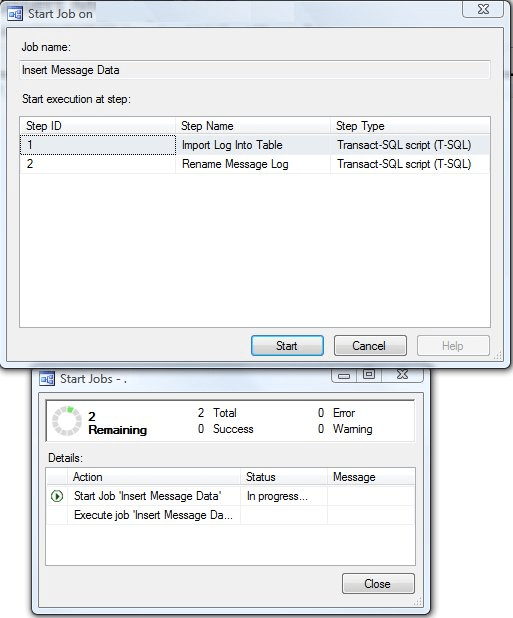Click the Start button

click(287, 346)
